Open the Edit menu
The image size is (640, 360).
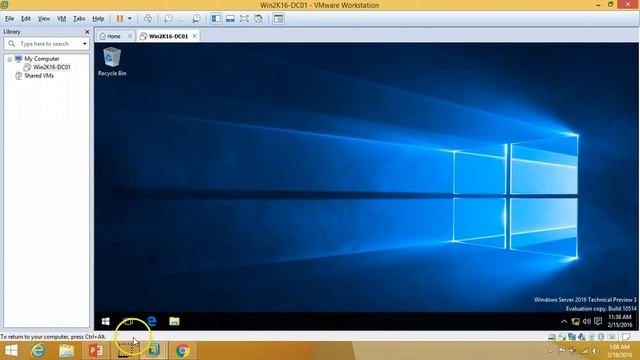point(26,19)
